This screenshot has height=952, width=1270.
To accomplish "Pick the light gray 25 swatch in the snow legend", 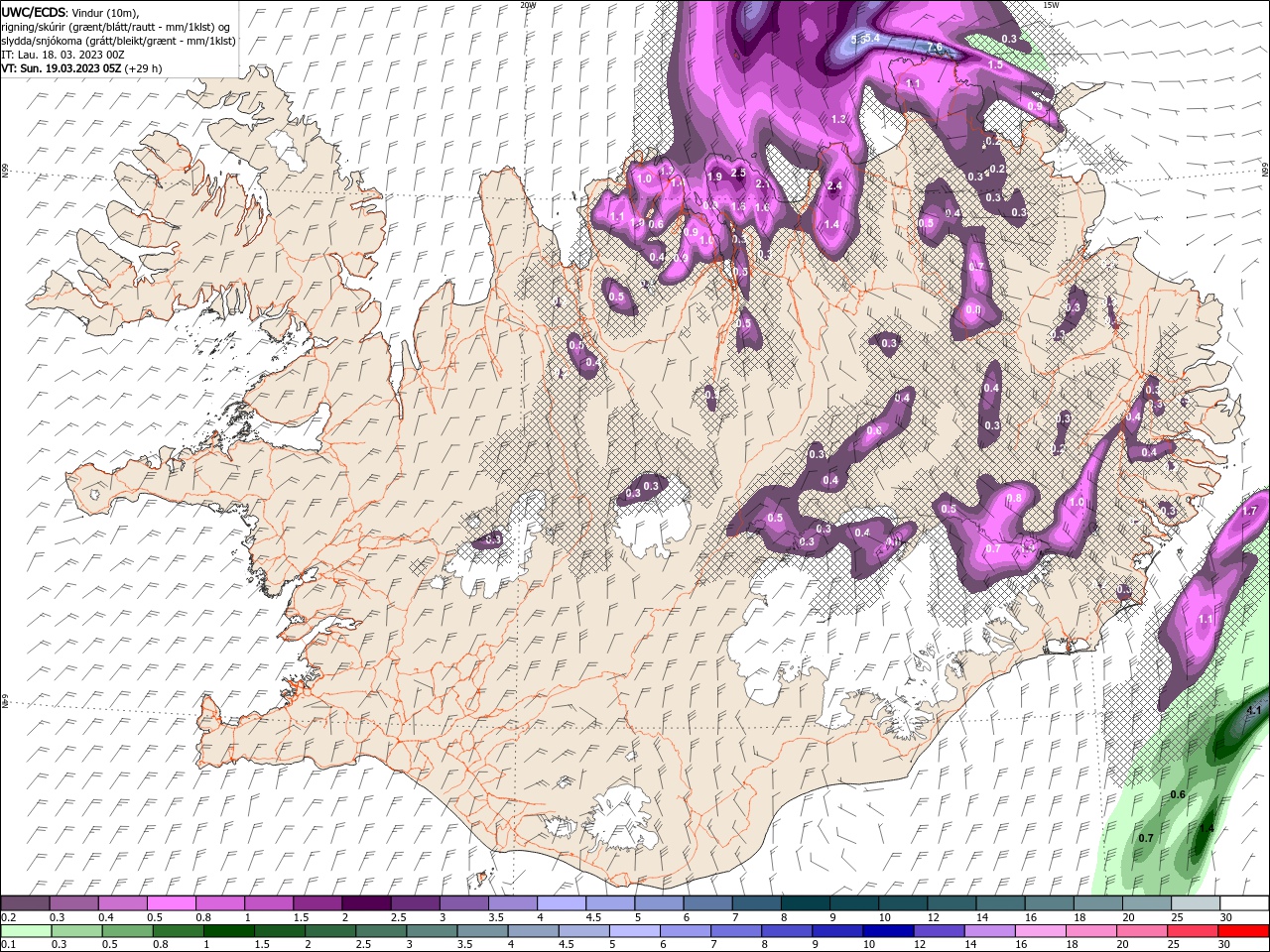I will [1195, 903].
